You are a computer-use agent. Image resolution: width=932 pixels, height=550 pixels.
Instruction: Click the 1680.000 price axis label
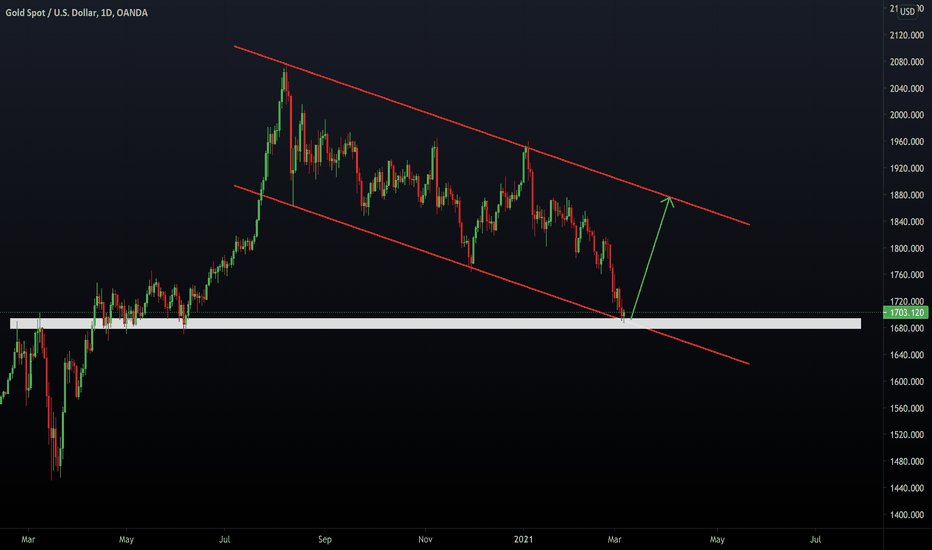point(906,328)
